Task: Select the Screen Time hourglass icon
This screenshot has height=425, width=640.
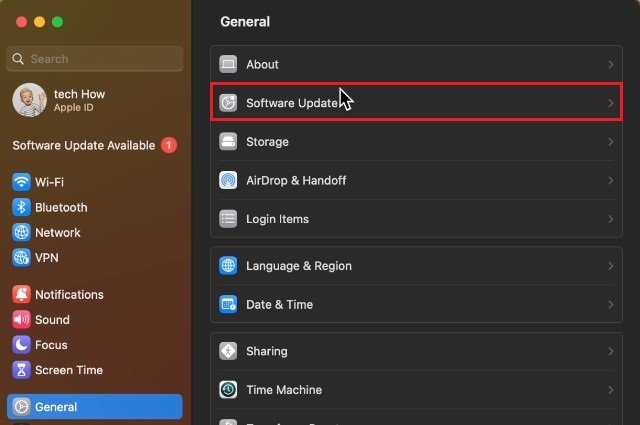Action: (21, 370)
